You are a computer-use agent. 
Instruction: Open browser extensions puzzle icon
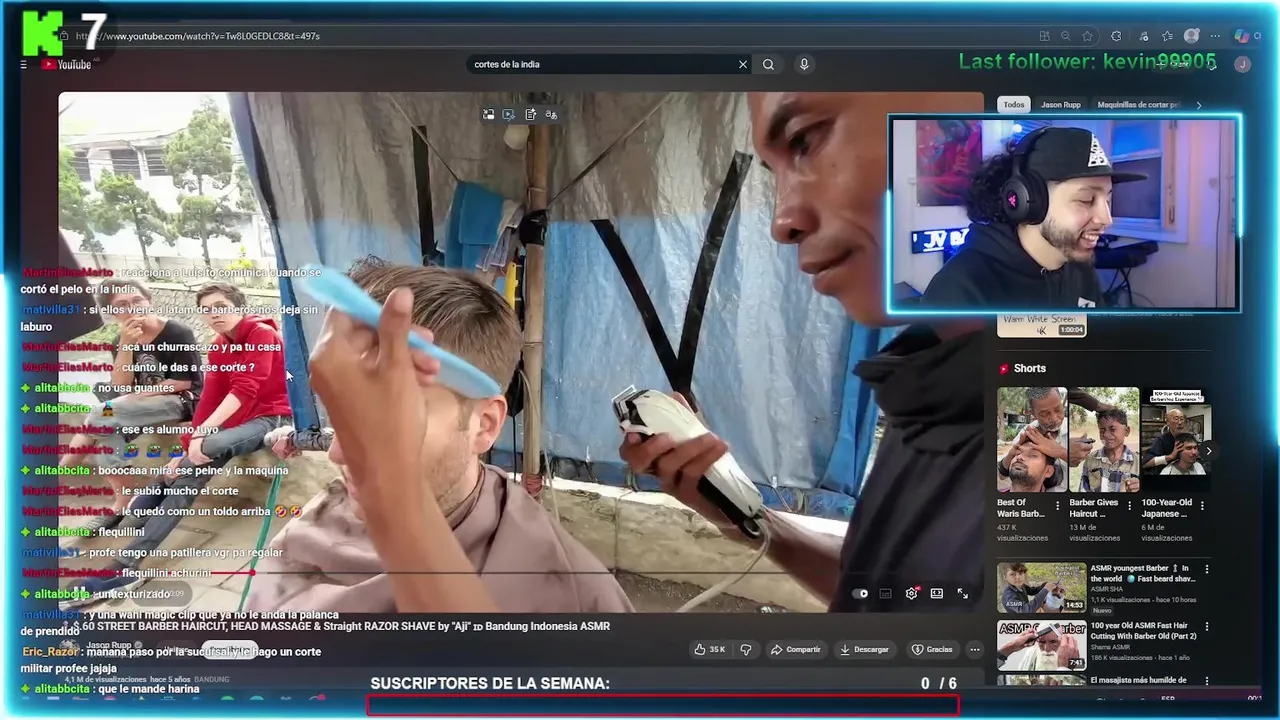coord(1117,36)
